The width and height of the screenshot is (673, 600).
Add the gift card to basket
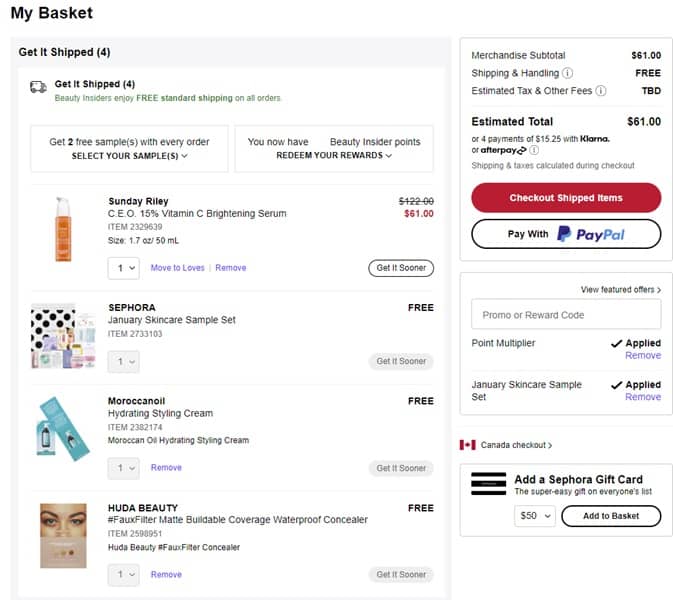coord(610,516)
